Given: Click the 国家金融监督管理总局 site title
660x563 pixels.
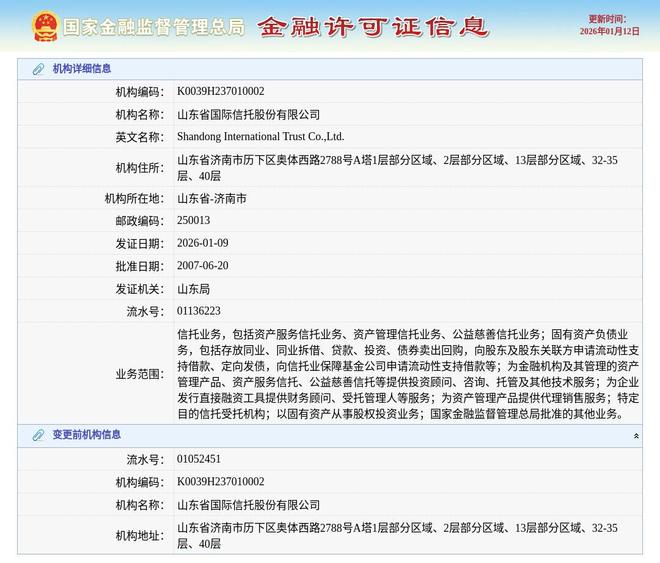Looking at the screenshot, I should 153,27.
